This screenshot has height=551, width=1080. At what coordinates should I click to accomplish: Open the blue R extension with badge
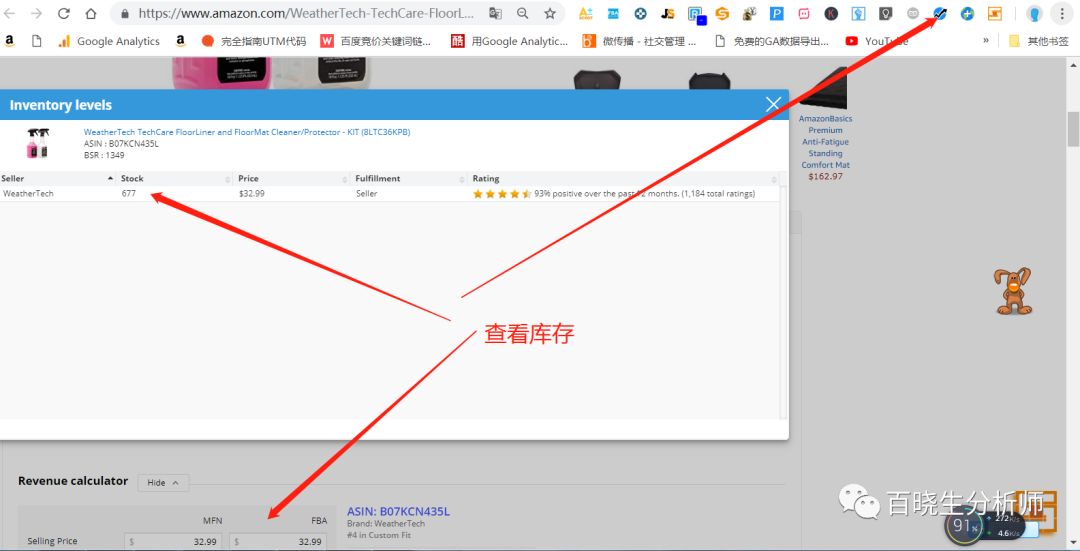click(696, 14)
